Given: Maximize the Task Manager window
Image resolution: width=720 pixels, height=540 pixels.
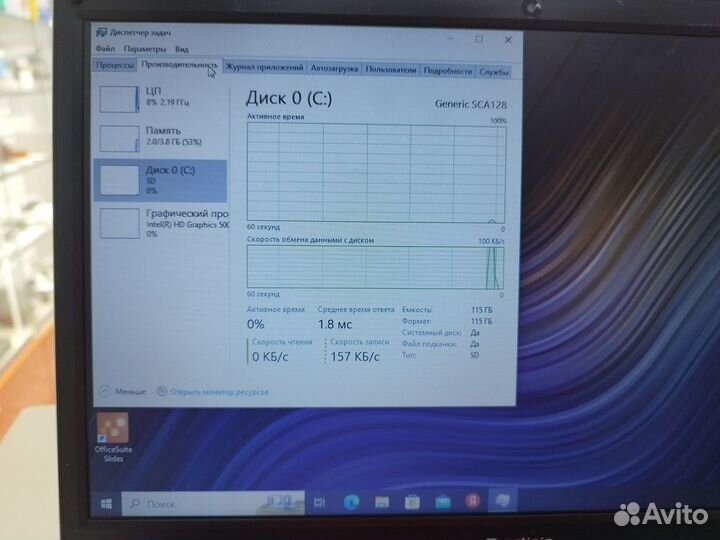Looking at the screenshot, I should pos(479,39).
